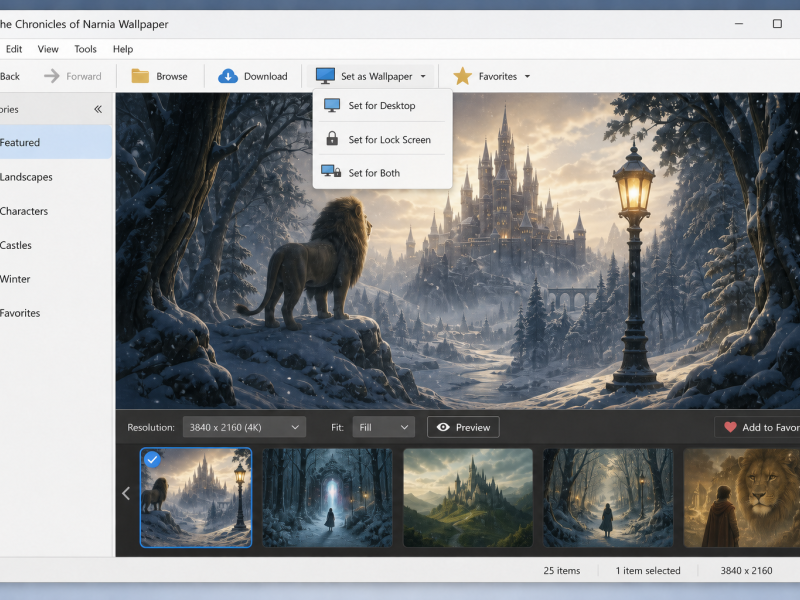The width and height of the screenshot is (800, 600).
Task: Choose Set for Lock Screen
Action: pos(382,139)
